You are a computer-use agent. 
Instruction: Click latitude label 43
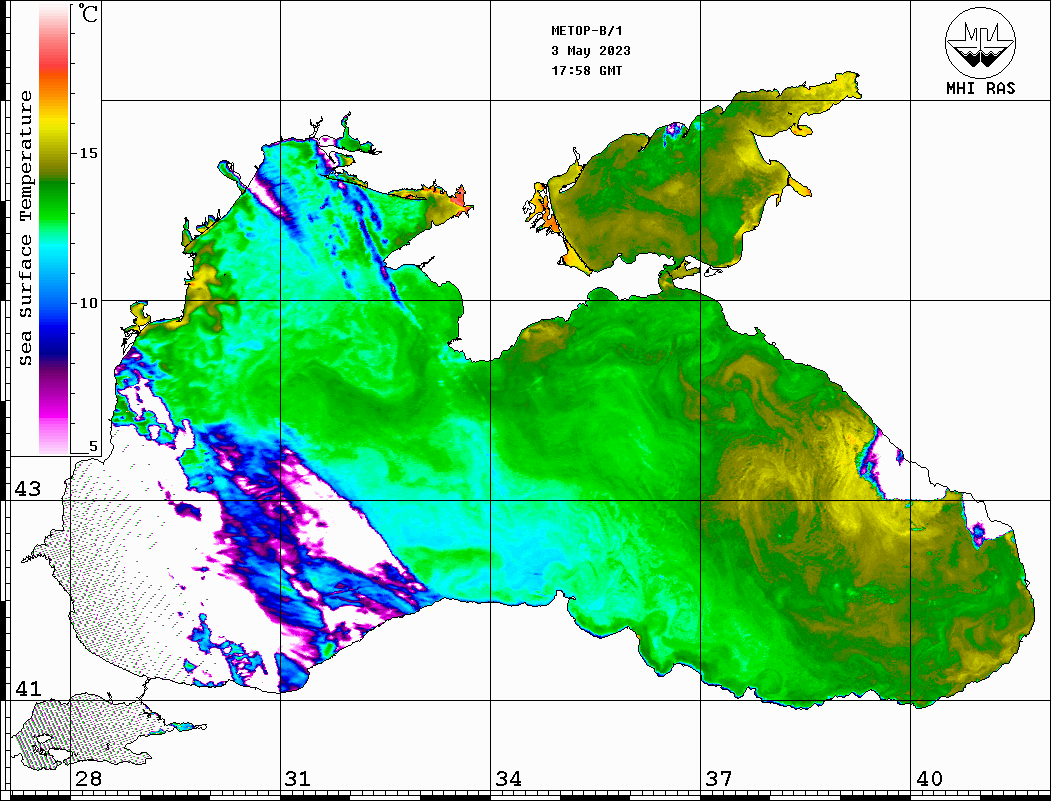[27, 489]
